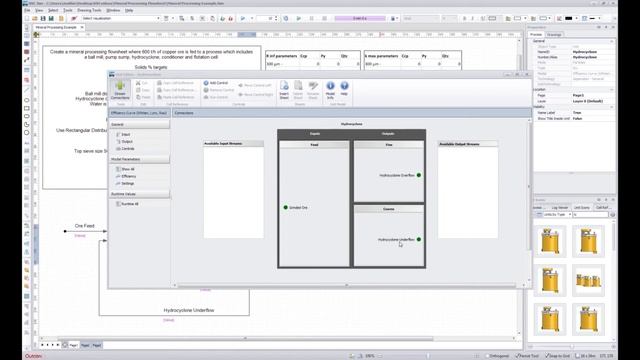Click Move Control Right
This screenshot has height=360, width=640.
click(256, 95)
